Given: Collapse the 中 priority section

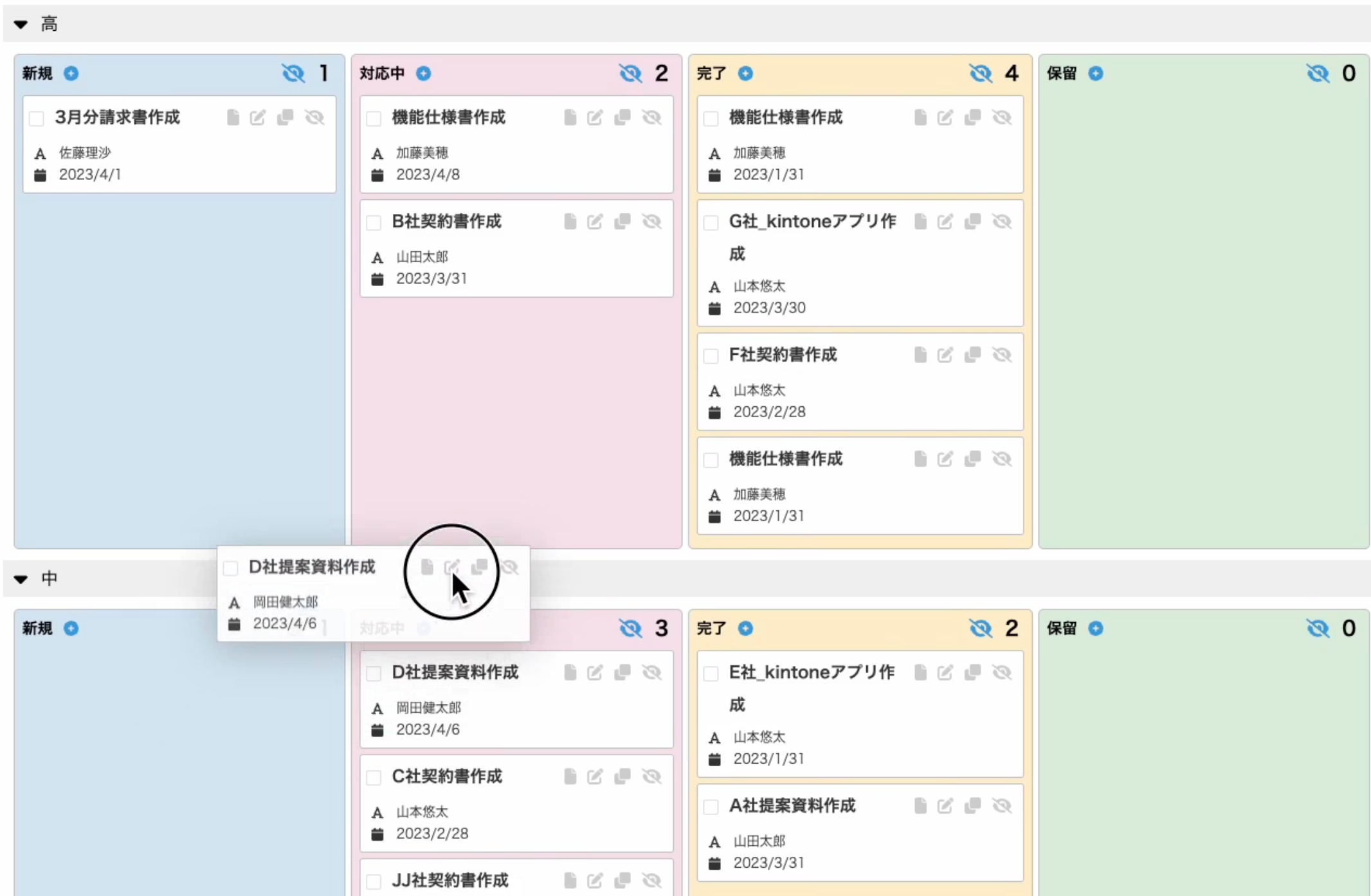Looking at the screenshot, I should tap(21, 579).
